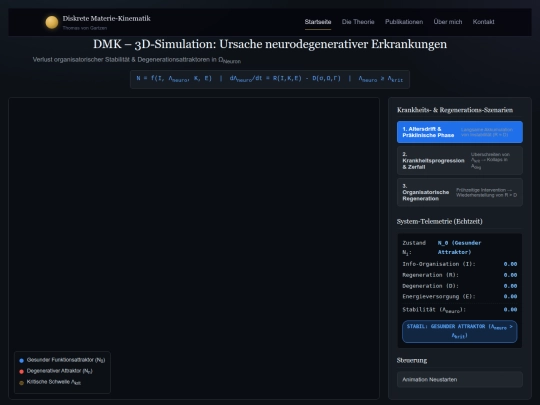Click the System-Telemetrie (Echtzeit) heading
Screen dimensions: 540x405
coord(439,221)
